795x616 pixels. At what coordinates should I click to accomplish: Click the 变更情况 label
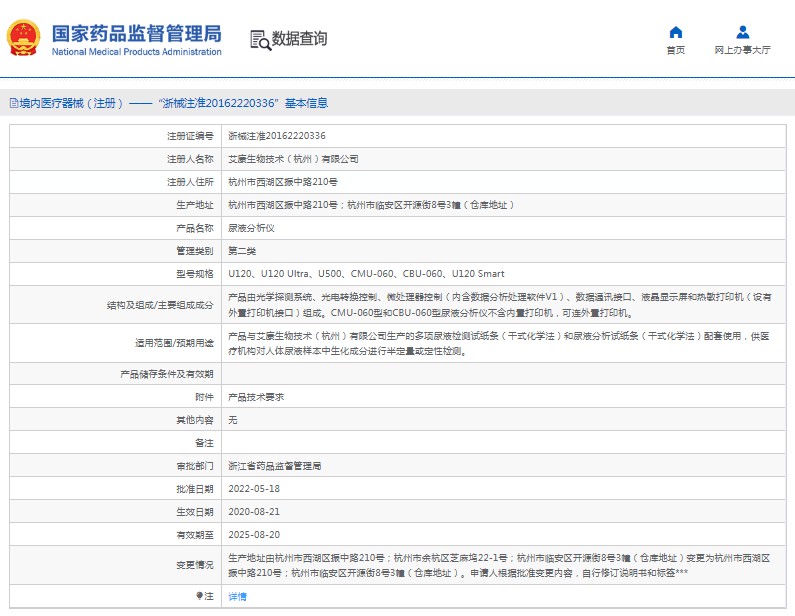(x=195, y=565)
